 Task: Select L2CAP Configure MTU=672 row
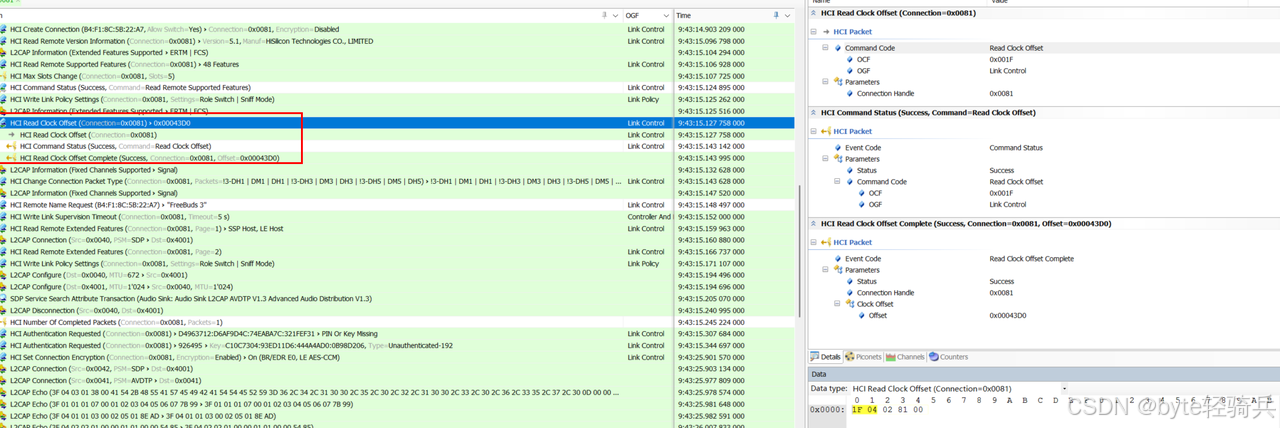click(x=398, y=275)
